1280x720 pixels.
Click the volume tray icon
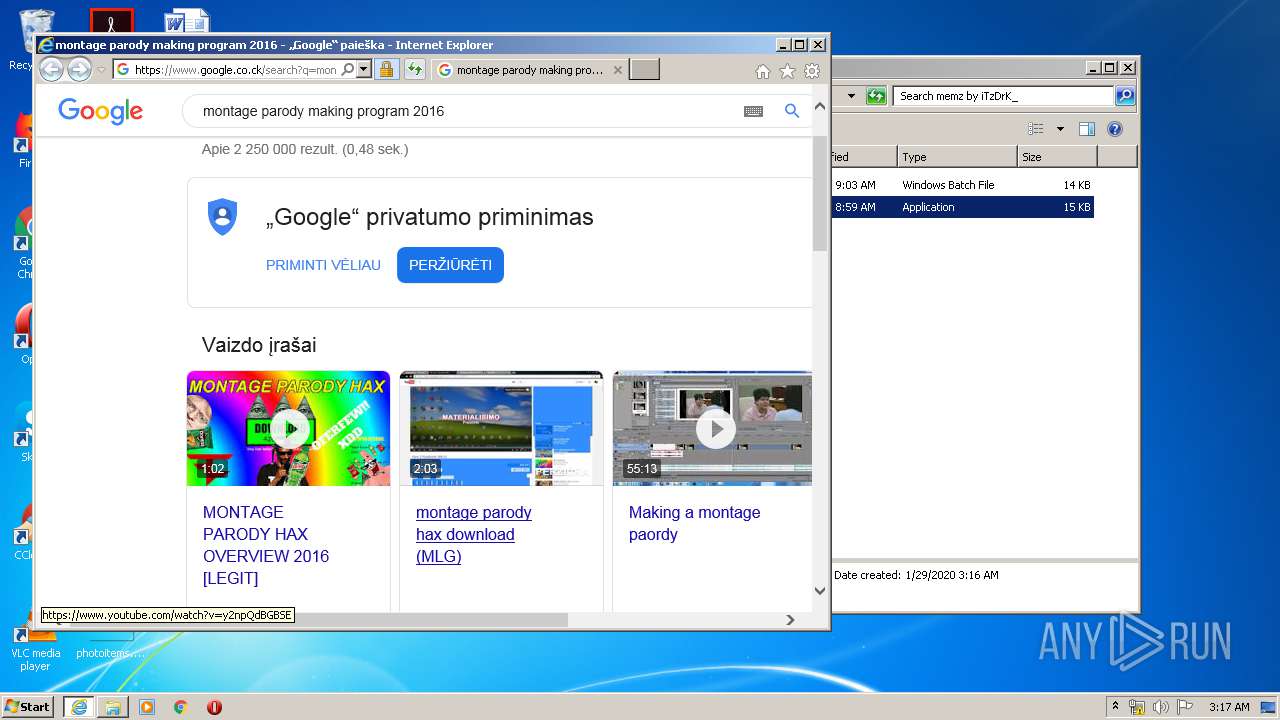[x=1161, y=707]
